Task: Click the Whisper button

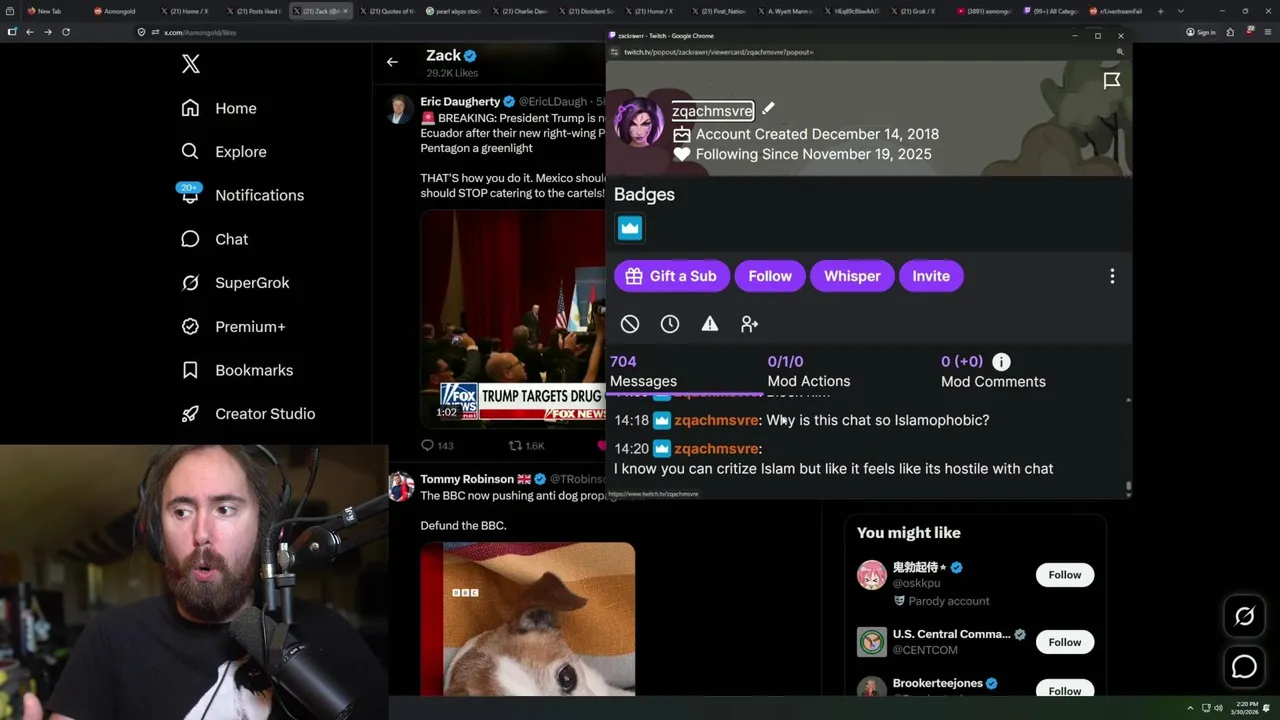Action: pyautogui.click(x=852, y=276)
